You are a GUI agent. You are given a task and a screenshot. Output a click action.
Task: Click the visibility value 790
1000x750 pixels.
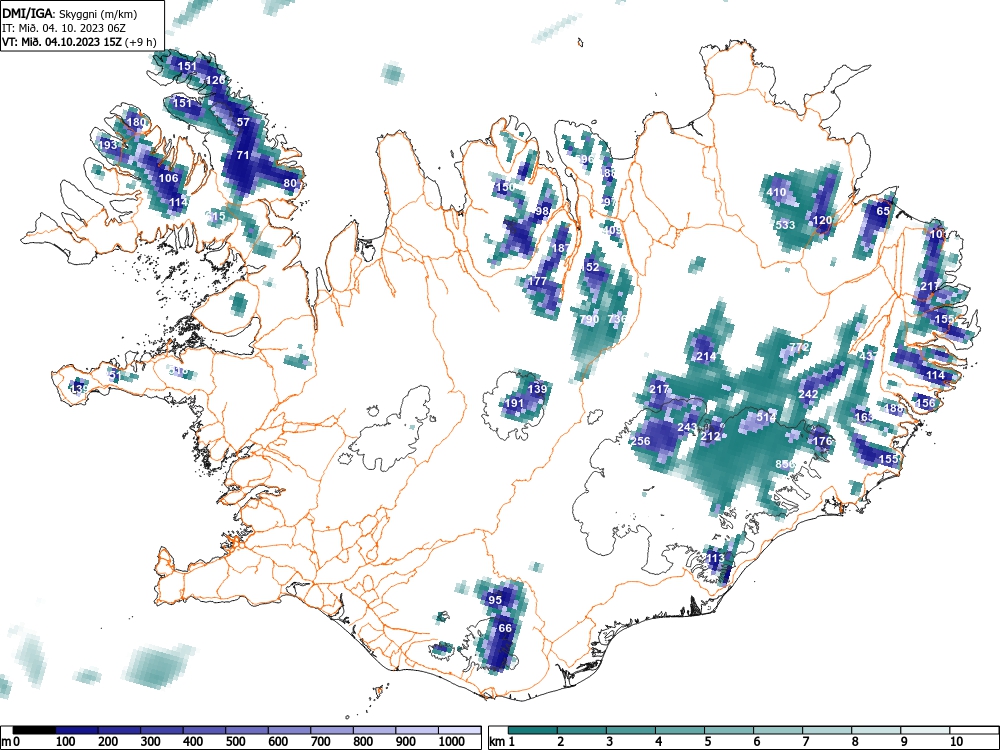589,319
